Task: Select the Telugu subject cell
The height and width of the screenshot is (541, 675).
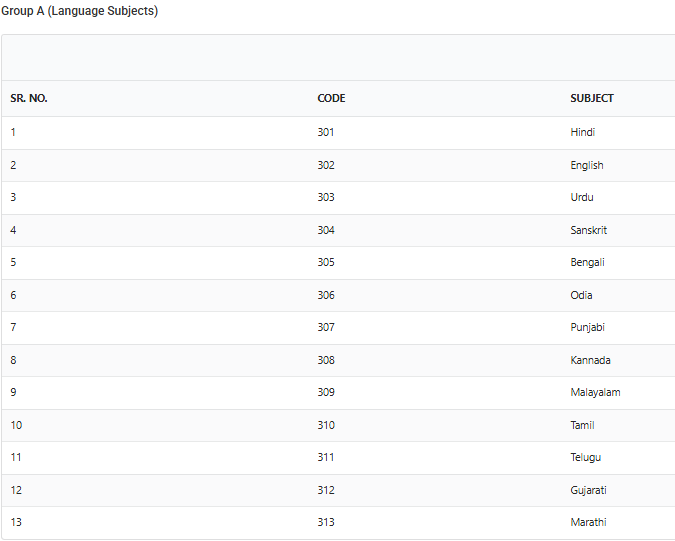Action: 585,458
